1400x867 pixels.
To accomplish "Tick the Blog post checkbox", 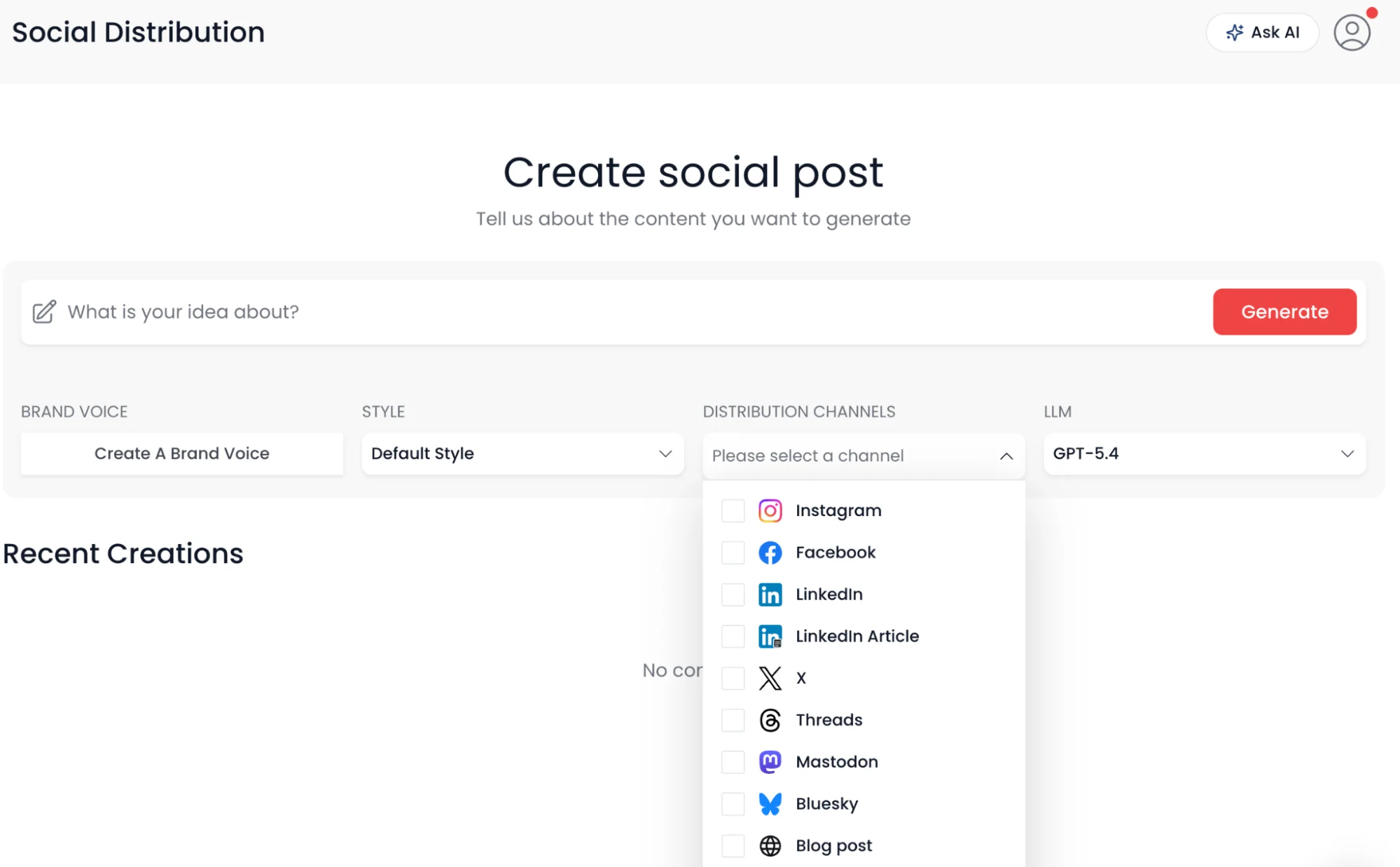I will [733, 846].
